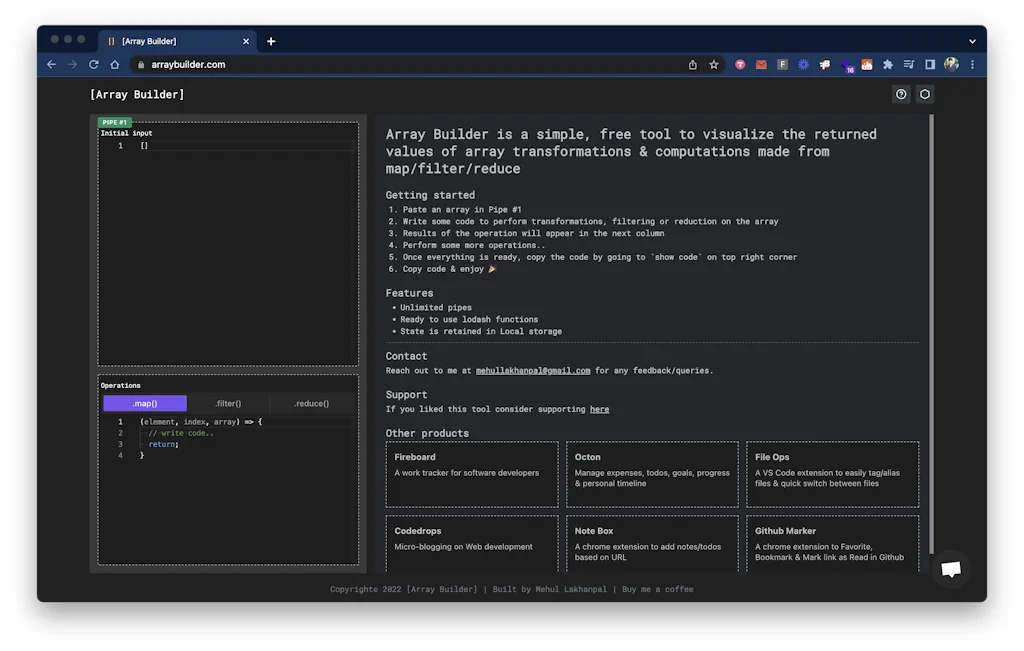
Task: Select the .map() operation tab
Action: [x=145, y=404]
